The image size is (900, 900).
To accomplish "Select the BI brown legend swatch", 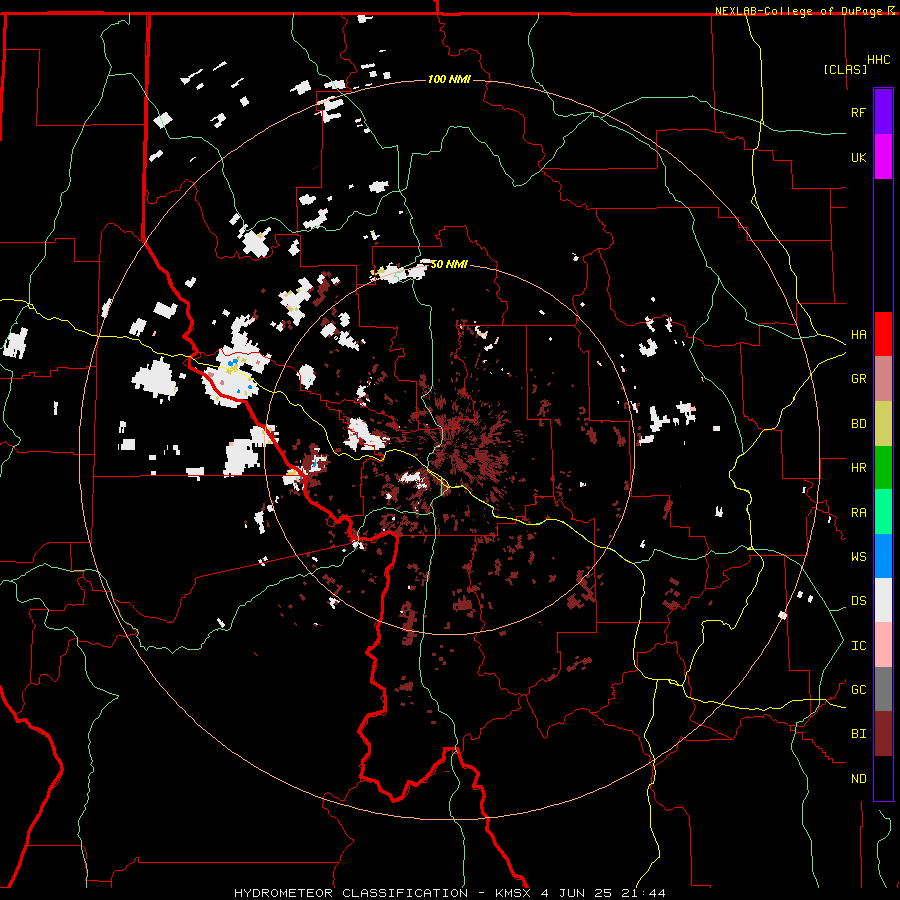I will [x=883, y=734].
